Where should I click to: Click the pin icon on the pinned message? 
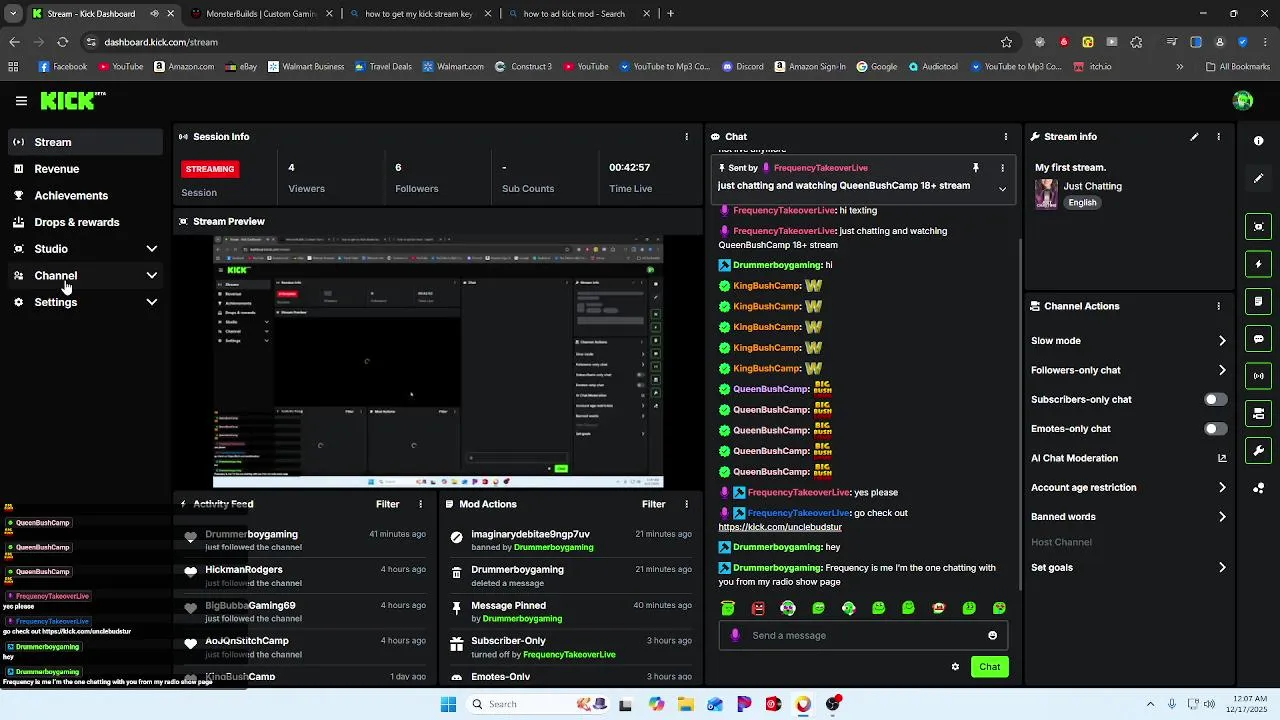(x=975, y=168)
